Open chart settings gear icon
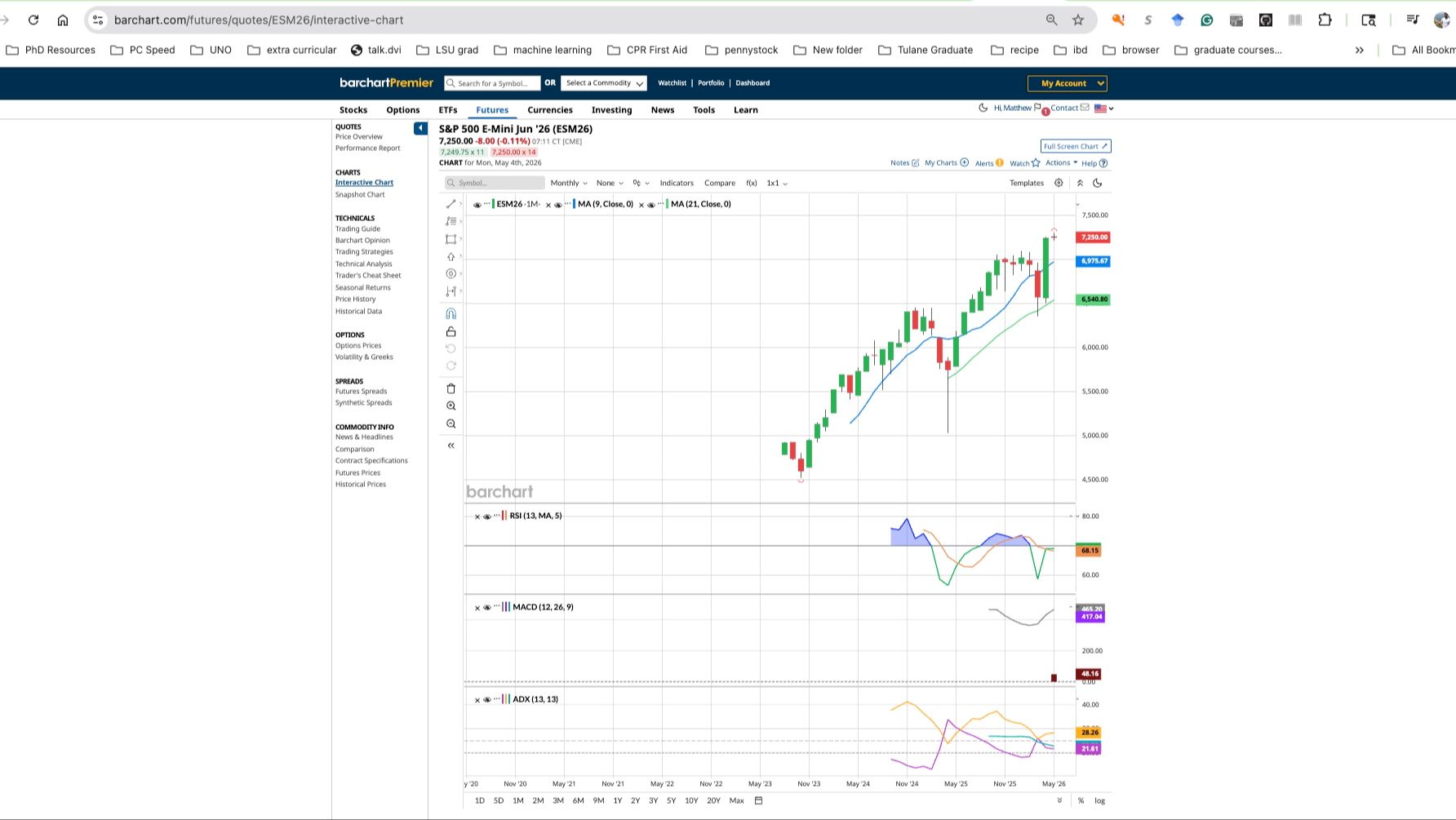This screenshot has height=820, width=1456. click(1059, 183)
